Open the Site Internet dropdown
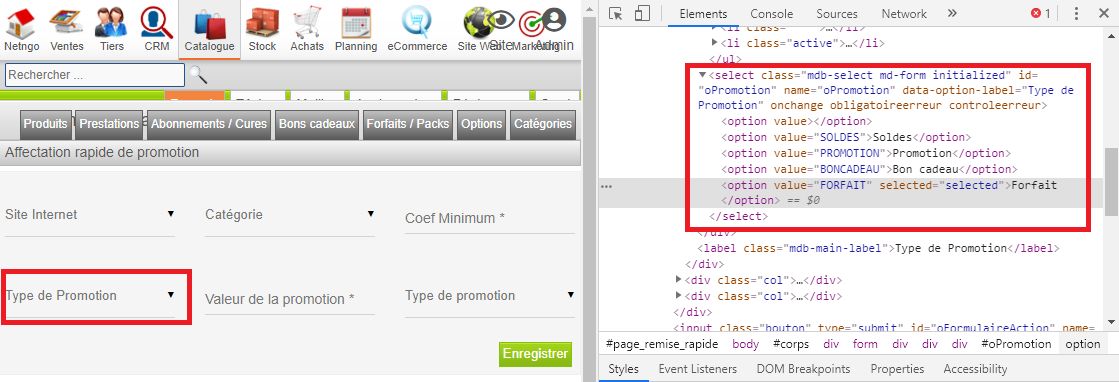1119x382 pixels. (90, 215)
